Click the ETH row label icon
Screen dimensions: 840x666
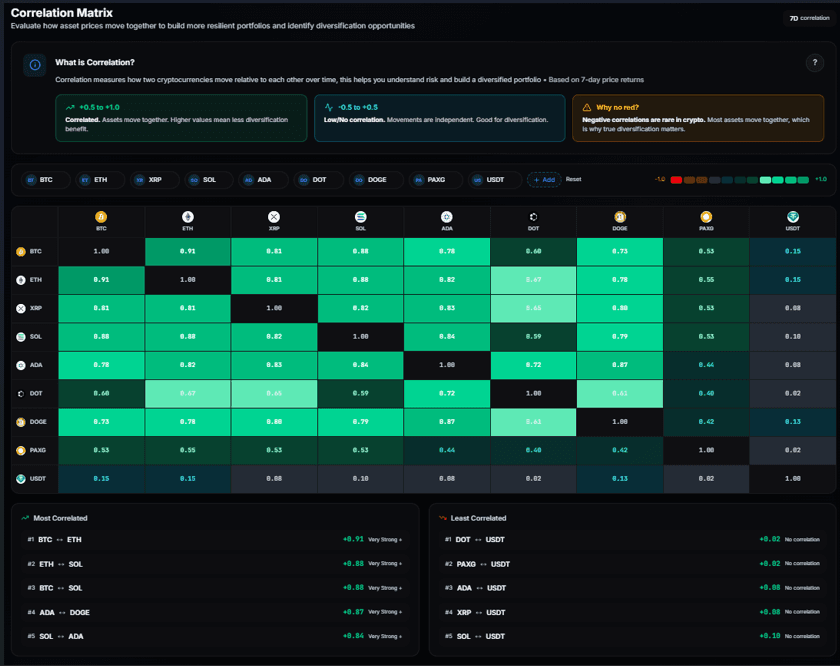coord(21,280)
